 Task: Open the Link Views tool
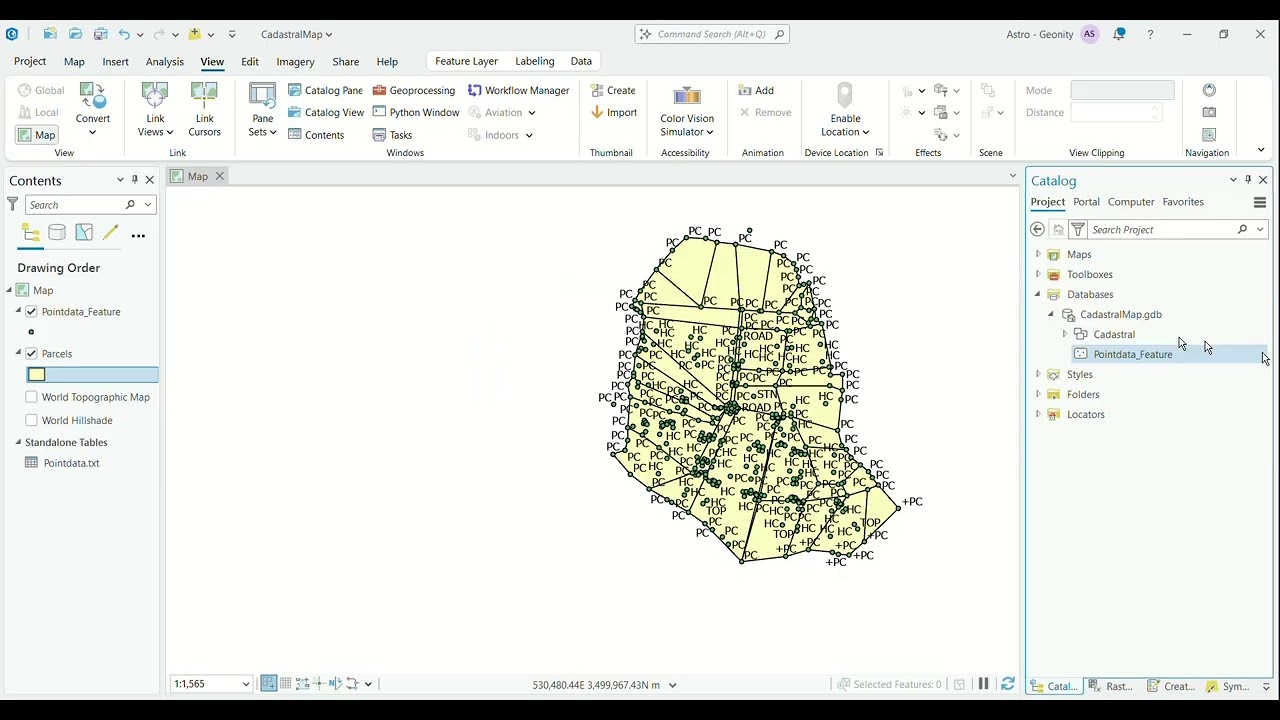[x=155, y=109]
